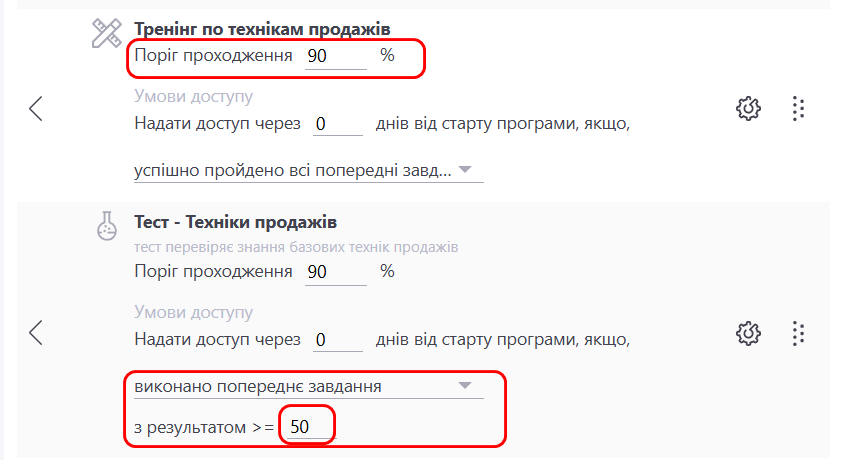Click the training icon beside Тренінг по технікам продажів

(x=106, y=34)
